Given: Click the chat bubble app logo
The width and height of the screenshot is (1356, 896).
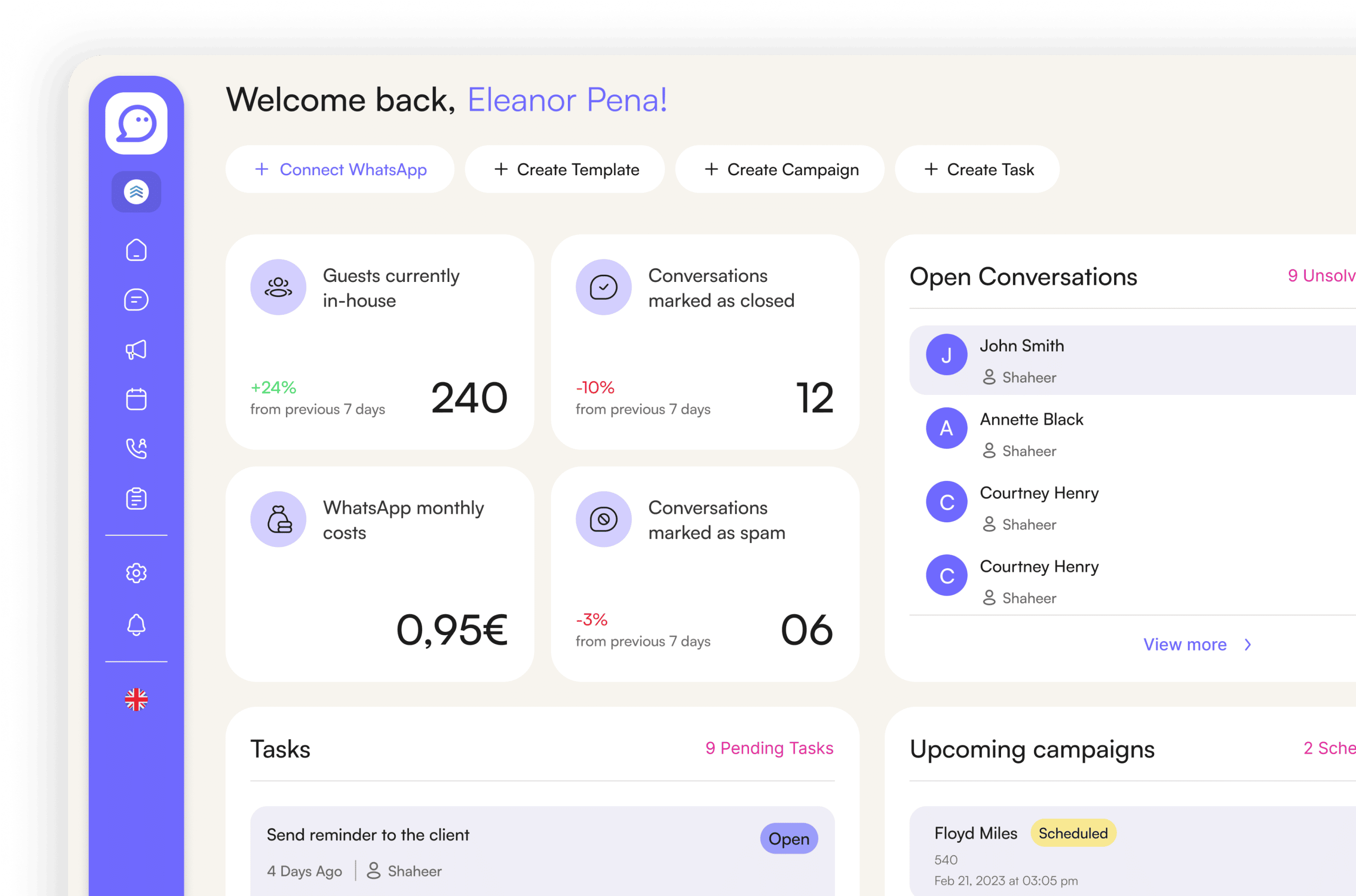Looking at the screenshot, I should pos(136,124).
